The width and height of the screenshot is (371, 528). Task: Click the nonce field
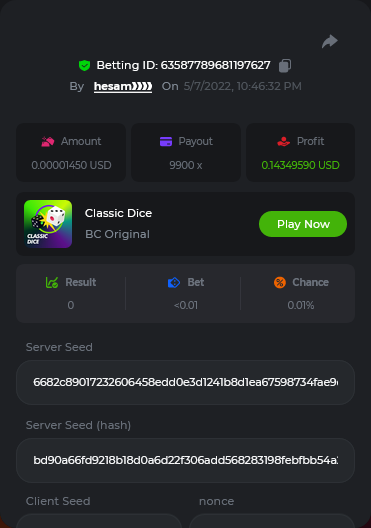click(272, 521)
